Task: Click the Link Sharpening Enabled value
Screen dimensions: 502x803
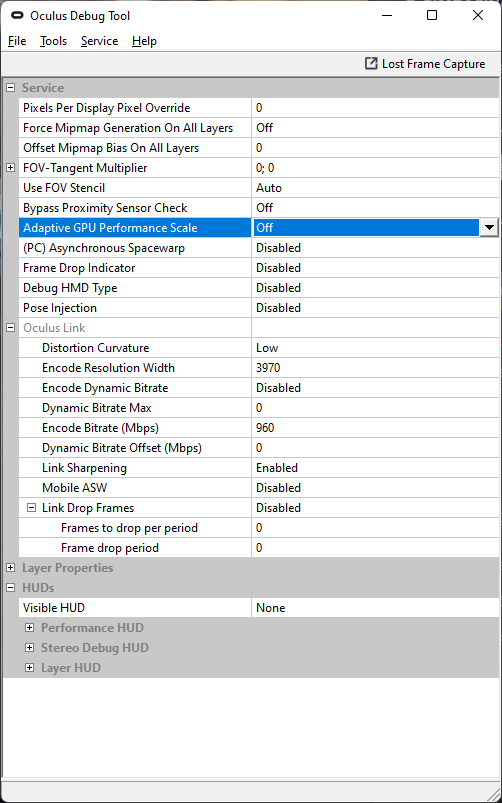Action: [x=277, y=468]
